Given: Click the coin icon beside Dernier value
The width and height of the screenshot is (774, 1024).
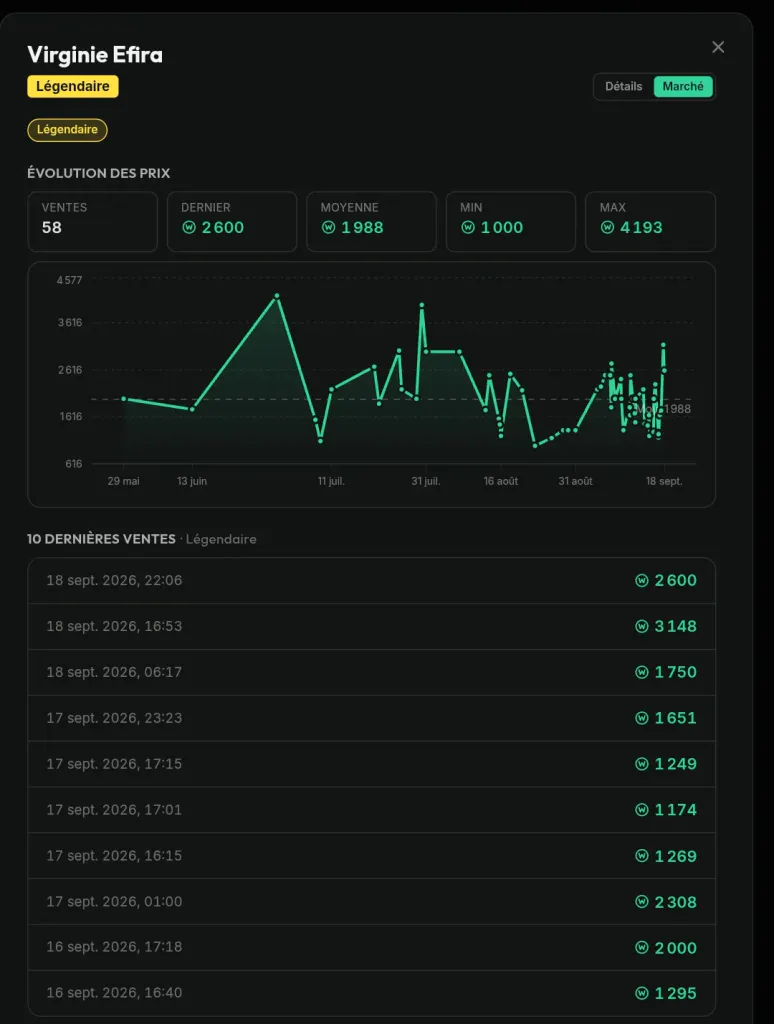Looking at the screenshot, I should click(189, 227).
